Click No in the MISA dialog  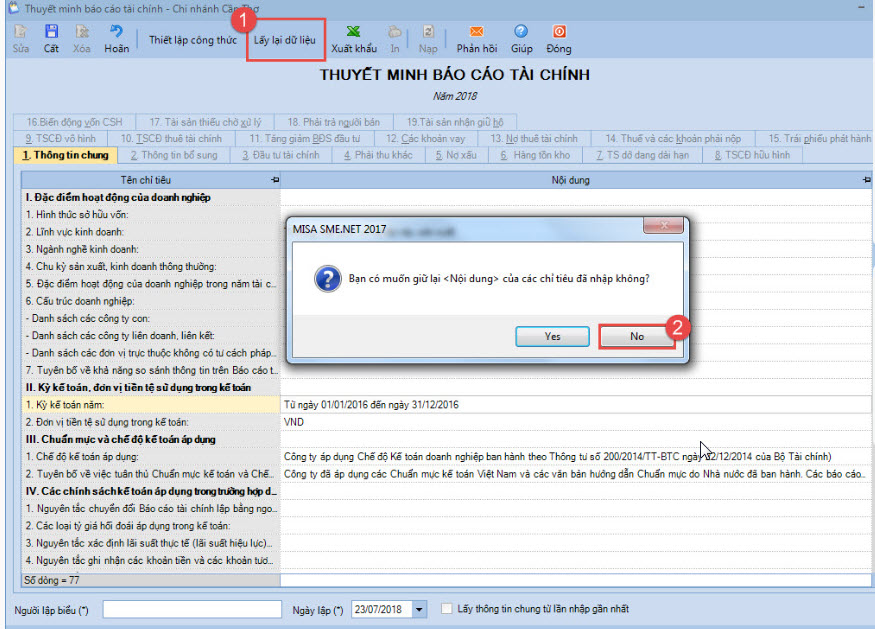[637, 337]
